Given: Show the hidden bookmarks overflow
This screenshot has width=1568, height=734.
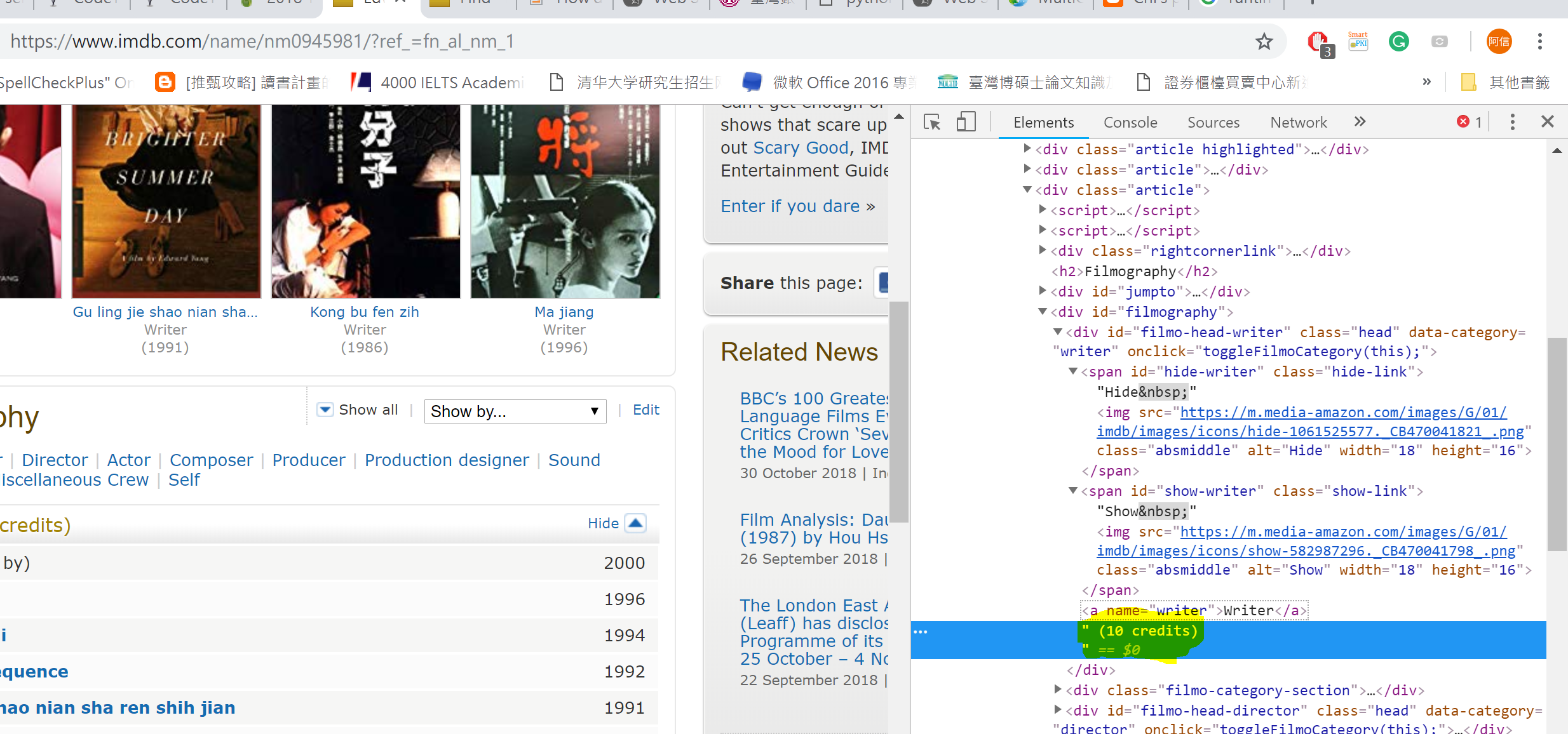Looking at the screenshot, I should click(1426, 82).
